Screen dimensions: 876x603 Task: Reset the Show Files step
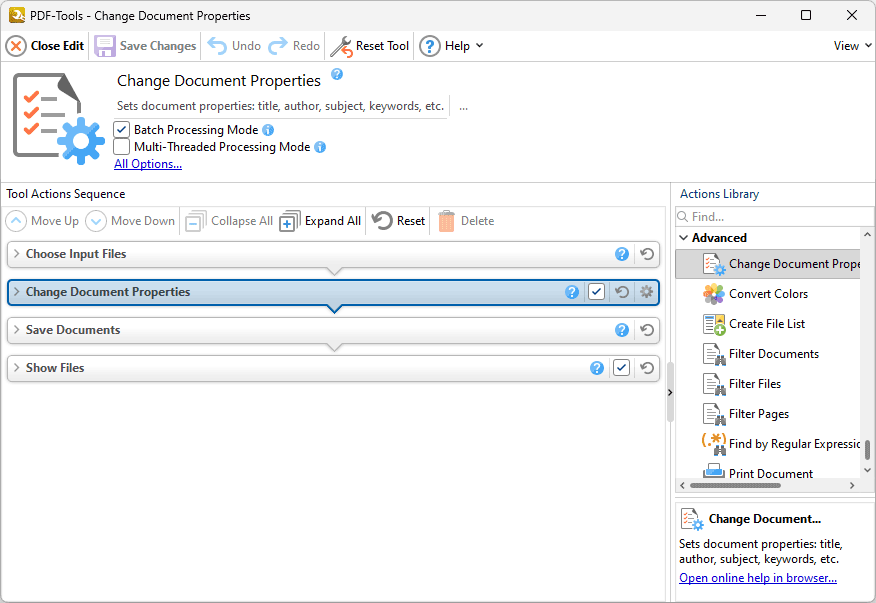coord(647,368)
